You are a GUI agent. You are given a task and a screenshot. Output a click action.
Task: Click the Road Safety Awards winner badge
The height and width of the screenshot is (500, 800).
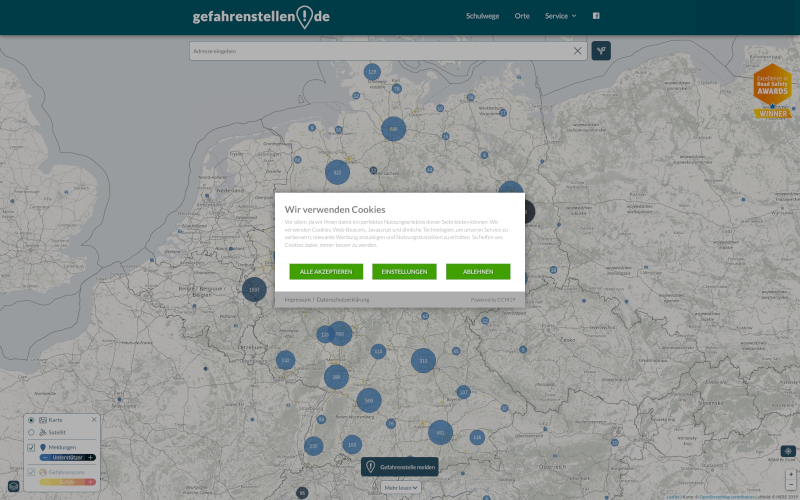tap(772, 93)
